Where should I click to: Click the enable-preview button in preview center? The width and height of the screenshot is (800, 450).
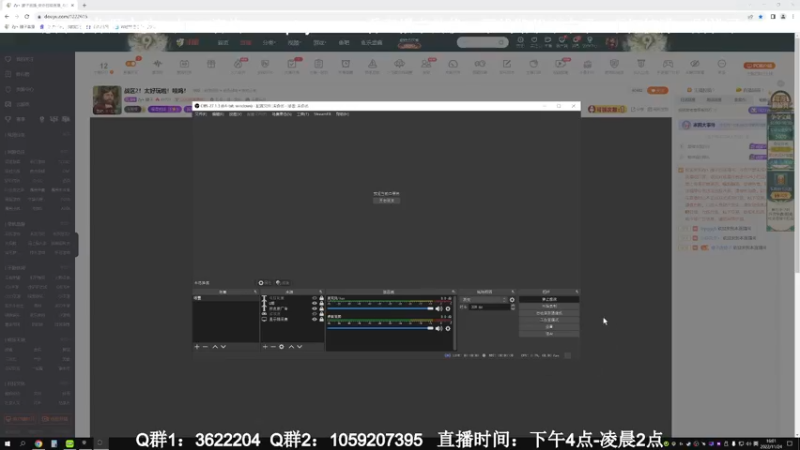click(x=387, y=201)
